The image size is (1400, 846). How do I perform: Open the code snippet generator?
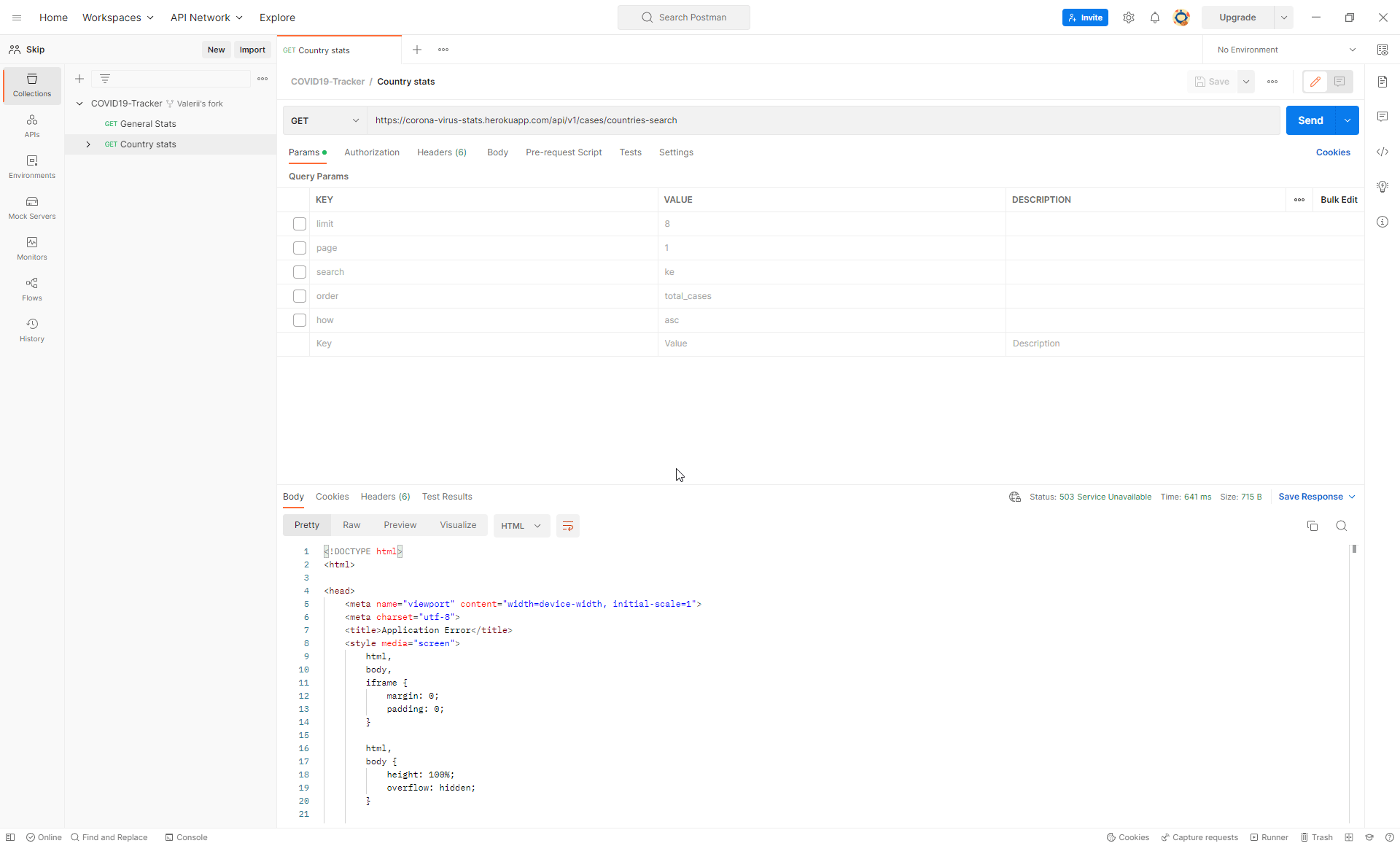(1383, 152)
